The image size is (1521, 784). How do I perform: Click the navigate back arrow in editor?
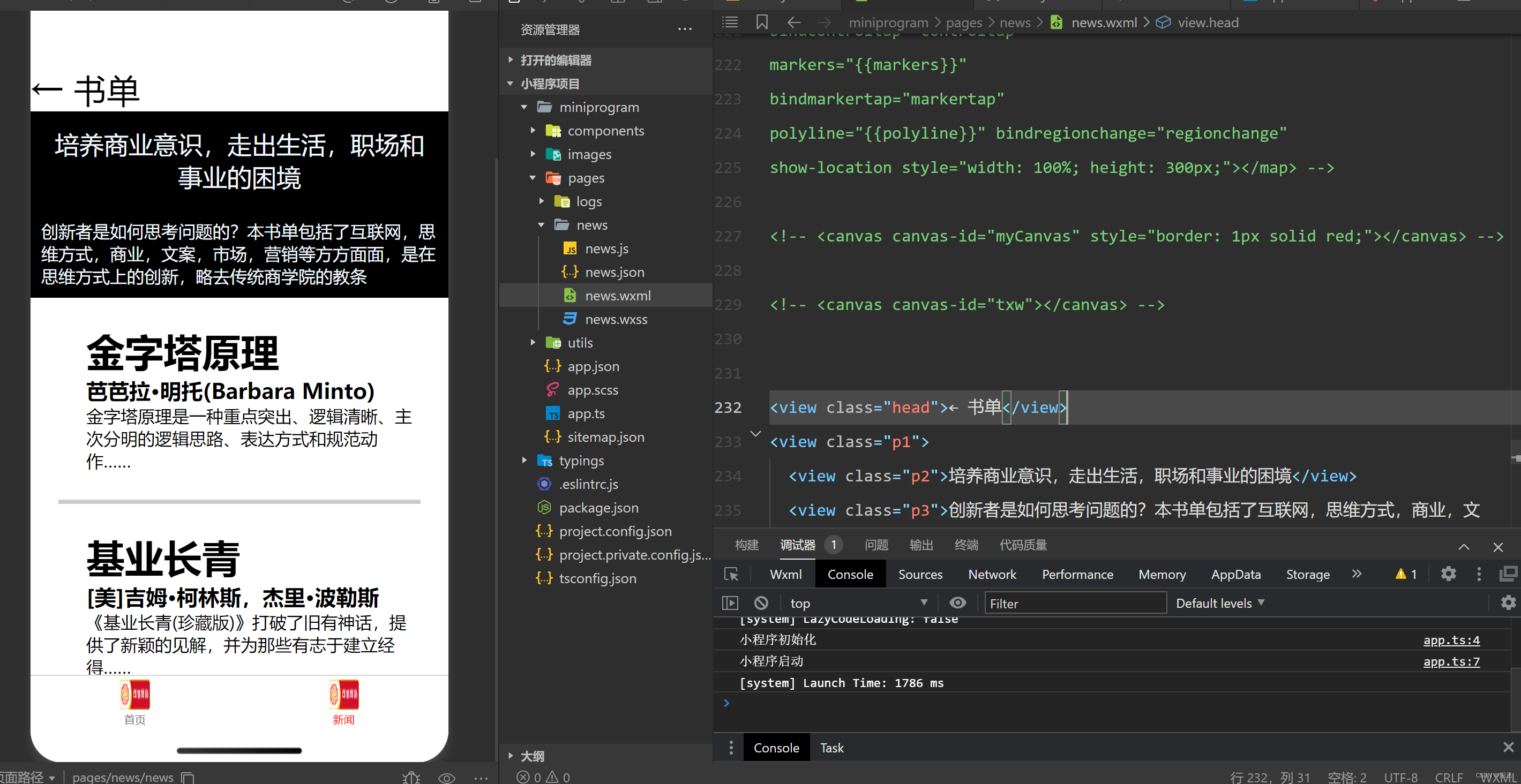(x=793, y=22)
